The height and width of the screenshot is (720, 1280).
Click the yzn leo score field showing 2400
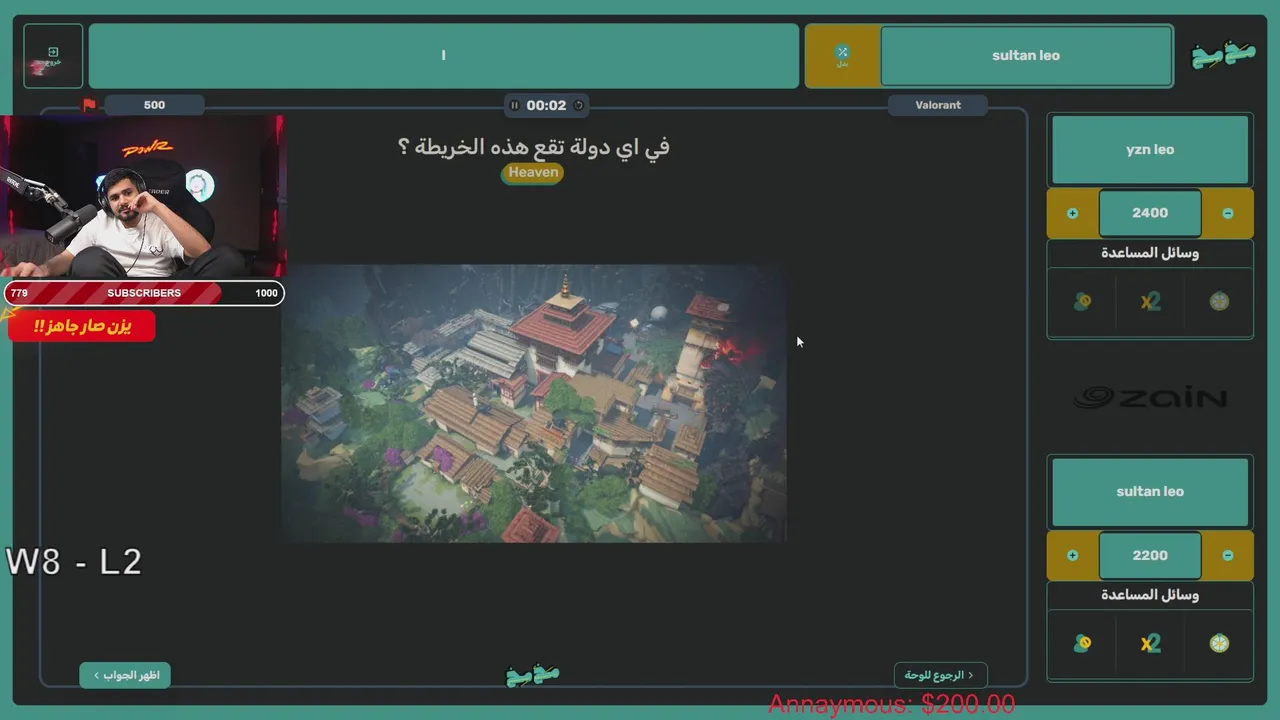(1150, 213)
